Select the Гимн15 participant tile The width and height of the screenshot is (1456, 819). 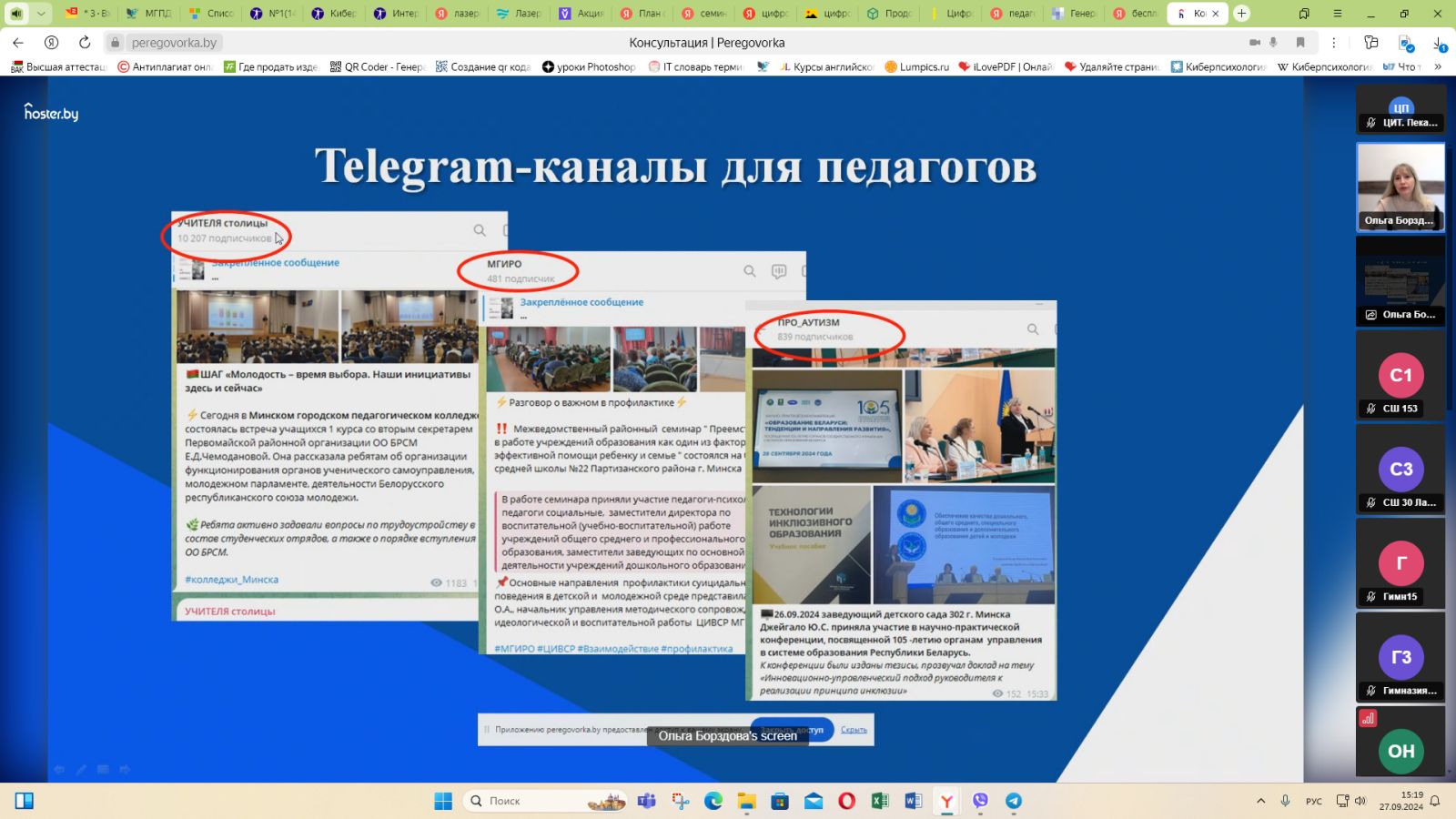pos(1400,563)
